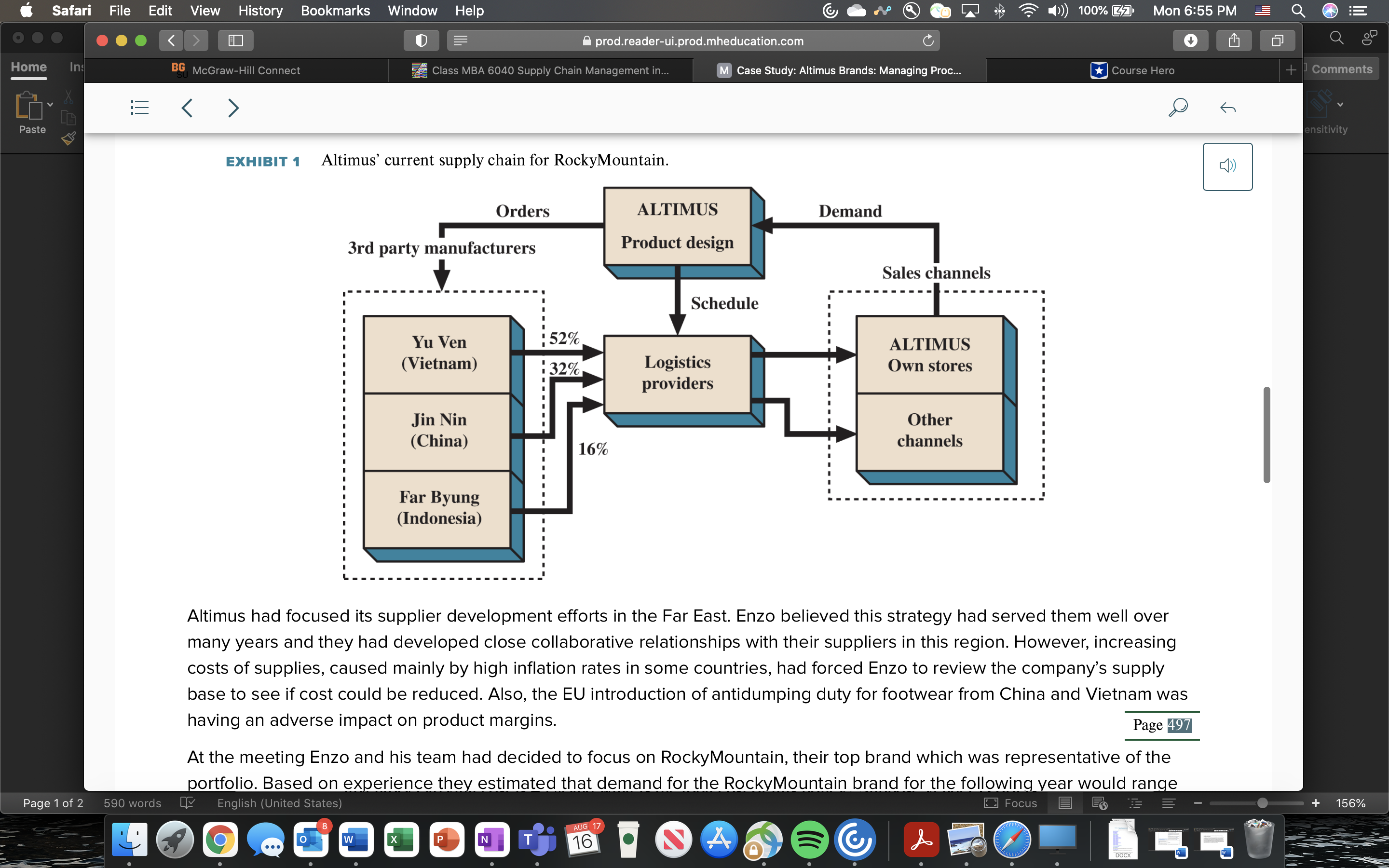1389x868 pixels.
Task: Click the highlighted page number 497
Action: [x=1180, y=725]
